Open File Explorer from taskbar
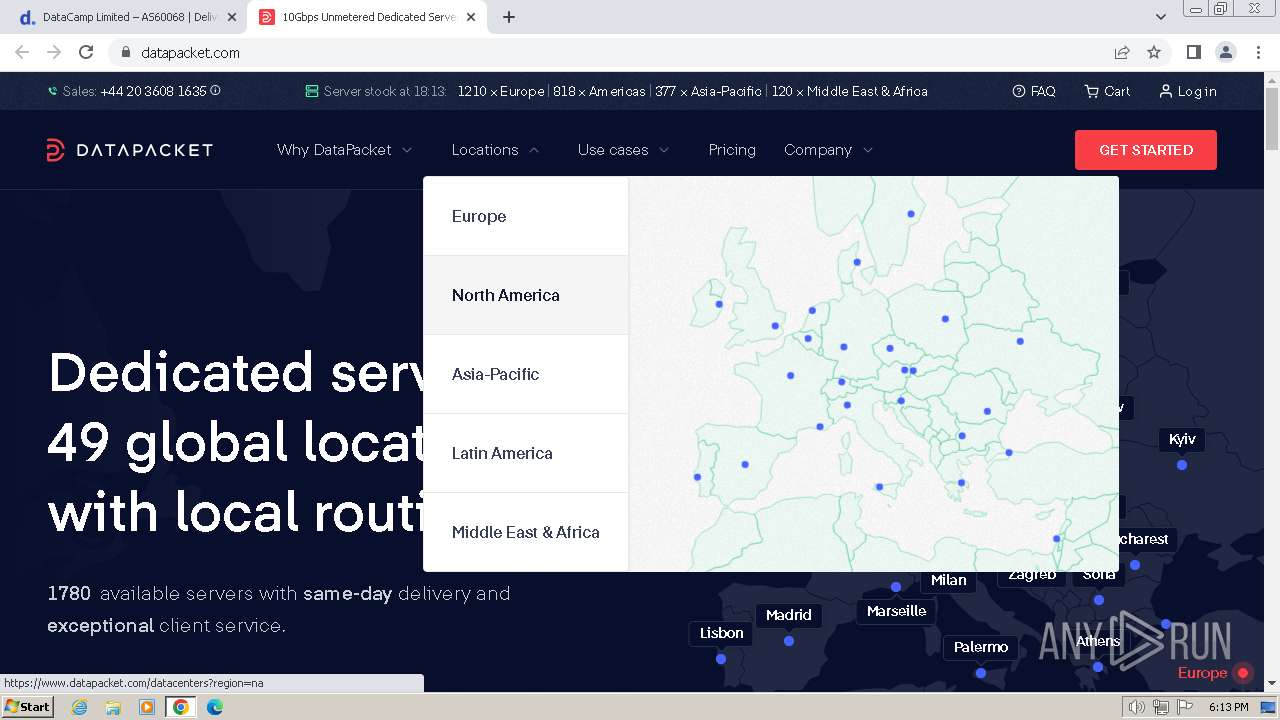1280x720 pixels. [113, 707]
